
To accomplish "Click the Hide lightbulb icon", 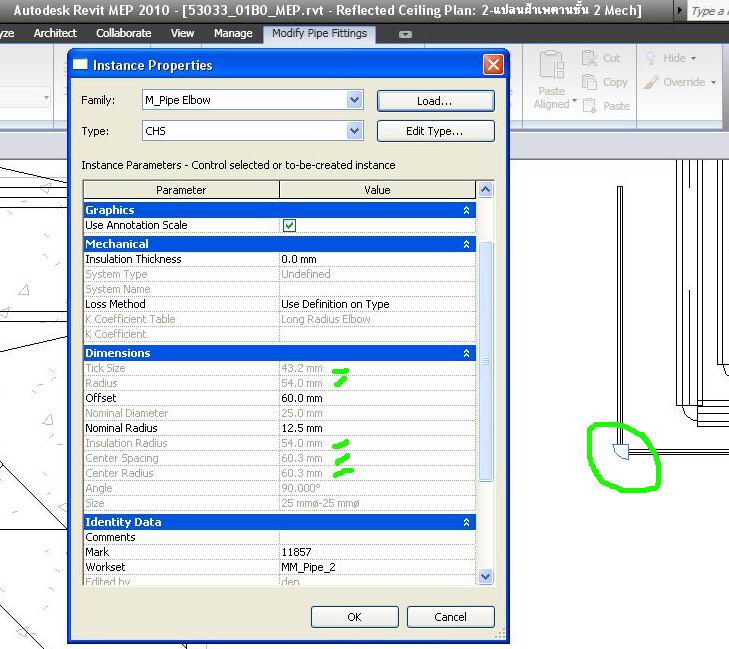I will (651, 58).
